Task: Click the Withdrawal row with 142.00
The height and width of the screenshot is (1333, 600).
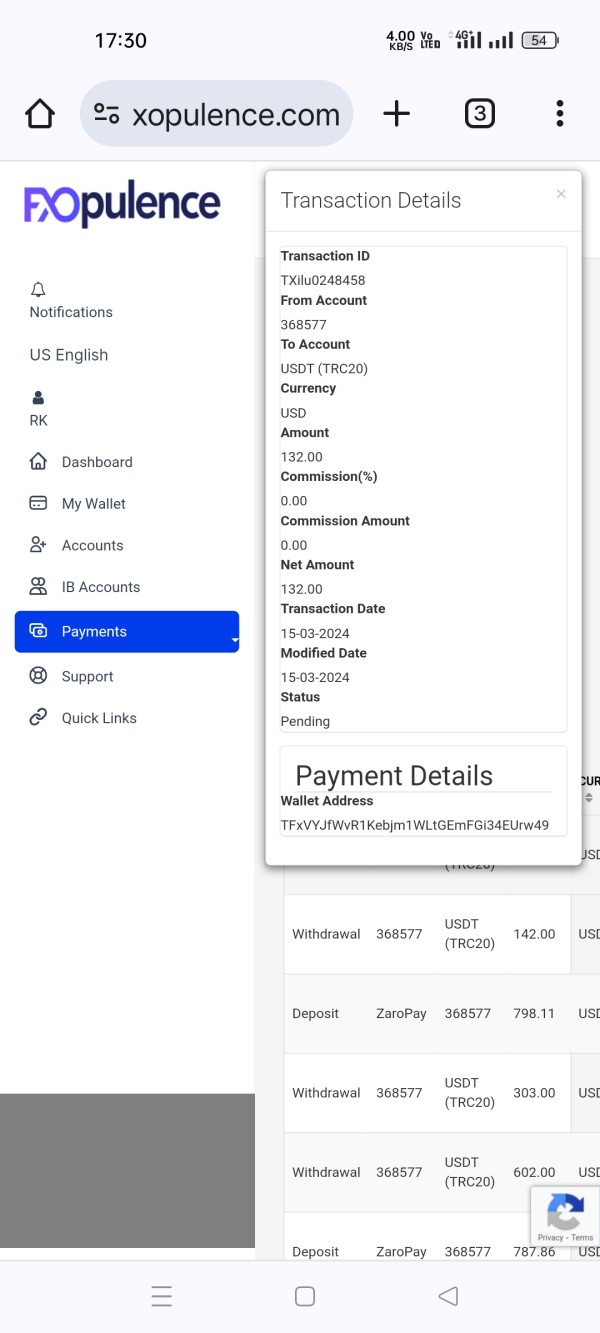Action: coord(442,934)
